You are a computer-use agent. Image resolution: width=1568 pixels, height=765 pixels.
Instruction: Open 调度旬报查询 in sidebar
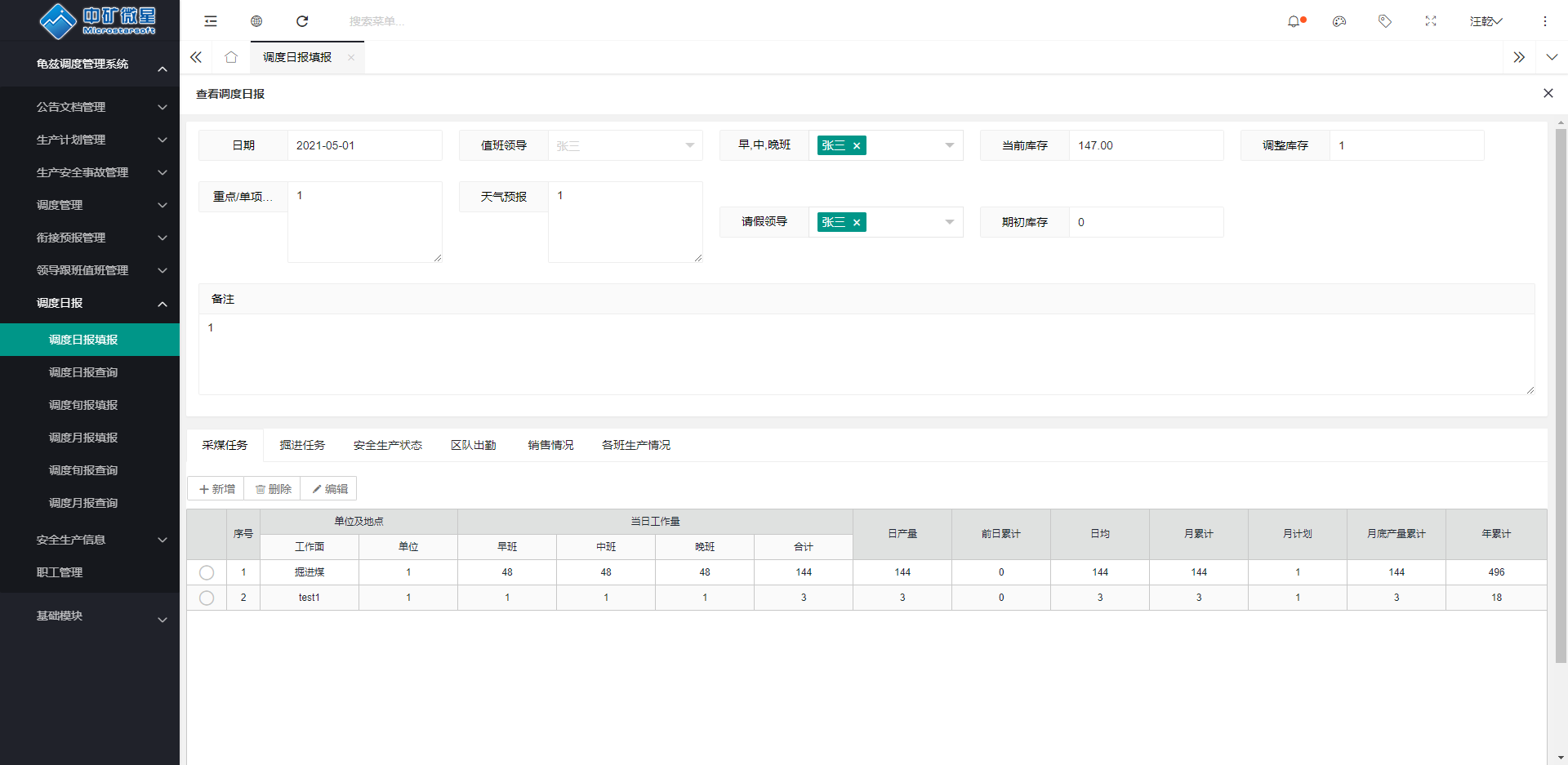[x=90, y=470]
